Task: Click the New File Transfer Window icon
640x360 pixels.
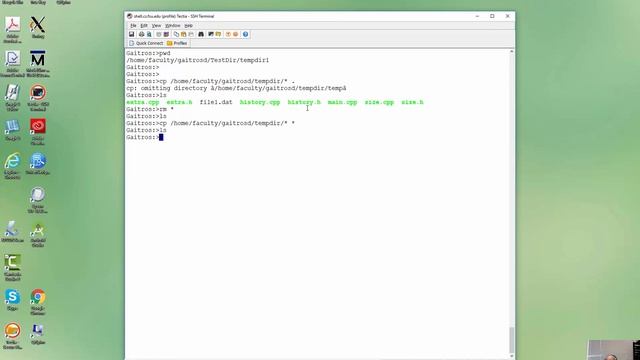Action: click(218, 34)
